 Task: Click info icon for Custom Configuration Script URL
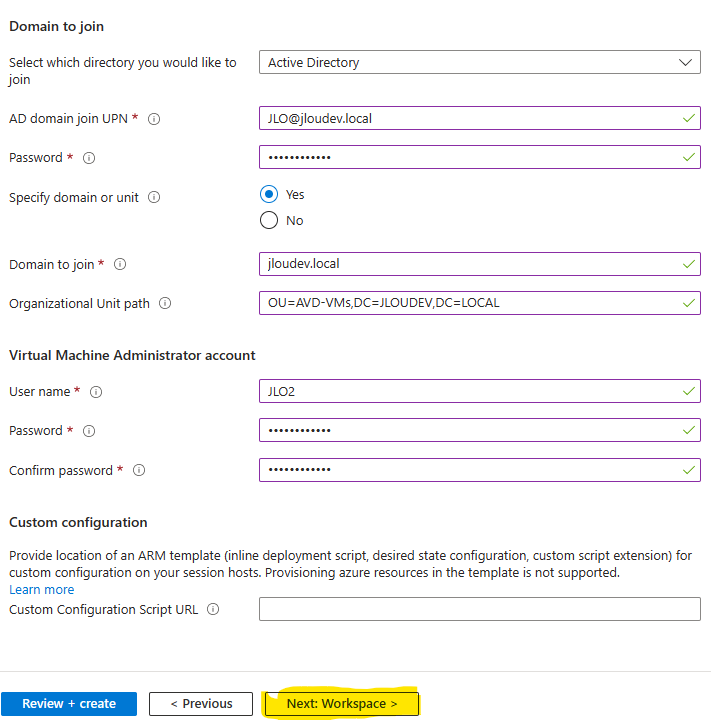213,609
